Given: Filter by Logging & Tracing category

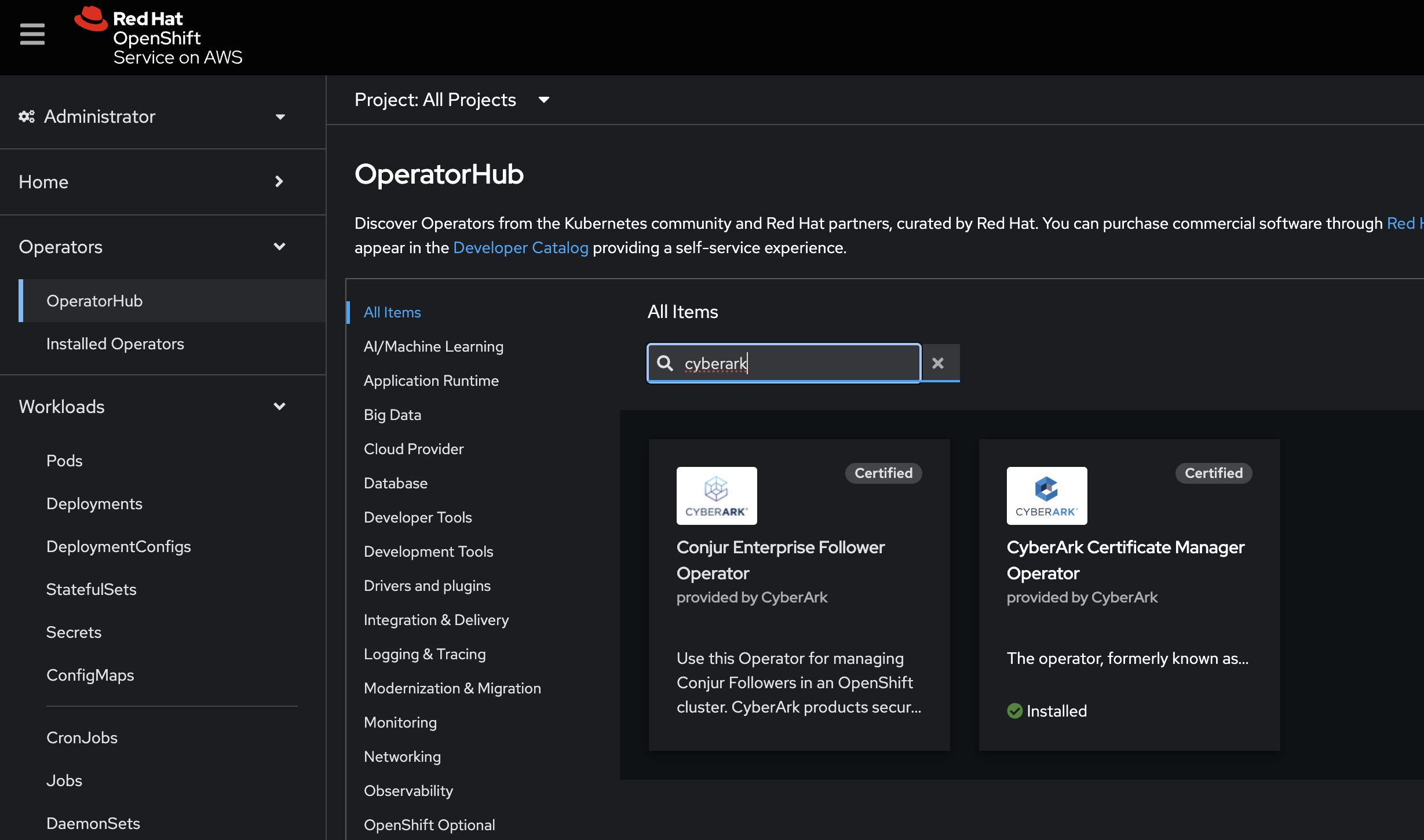Looking at the screenshot, I should pos(425,654).
